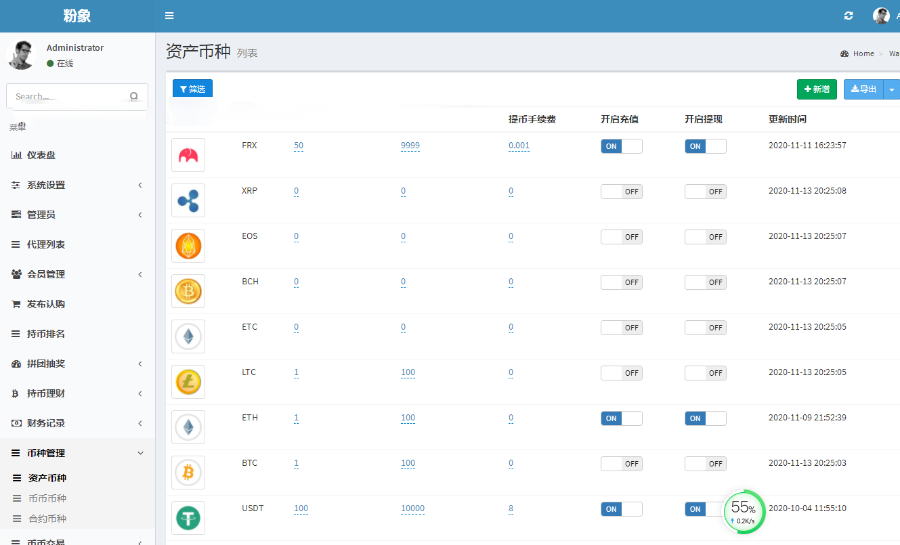This screenshot has width=900, height=545.
Task: Collapse the 币种管理 menu chevron
Action: point(140,453)
